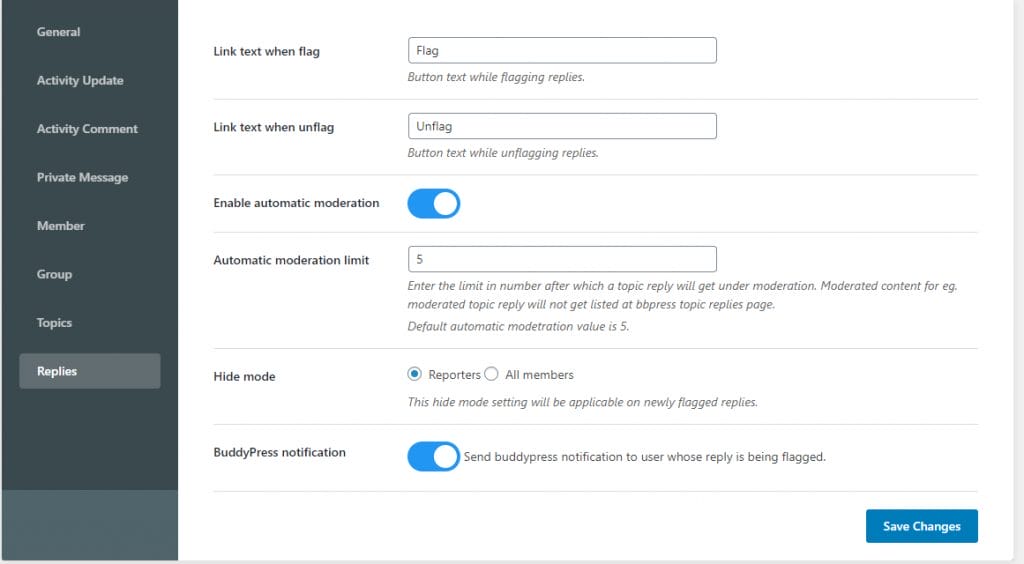Click the Hide mode label

[244, 377]
